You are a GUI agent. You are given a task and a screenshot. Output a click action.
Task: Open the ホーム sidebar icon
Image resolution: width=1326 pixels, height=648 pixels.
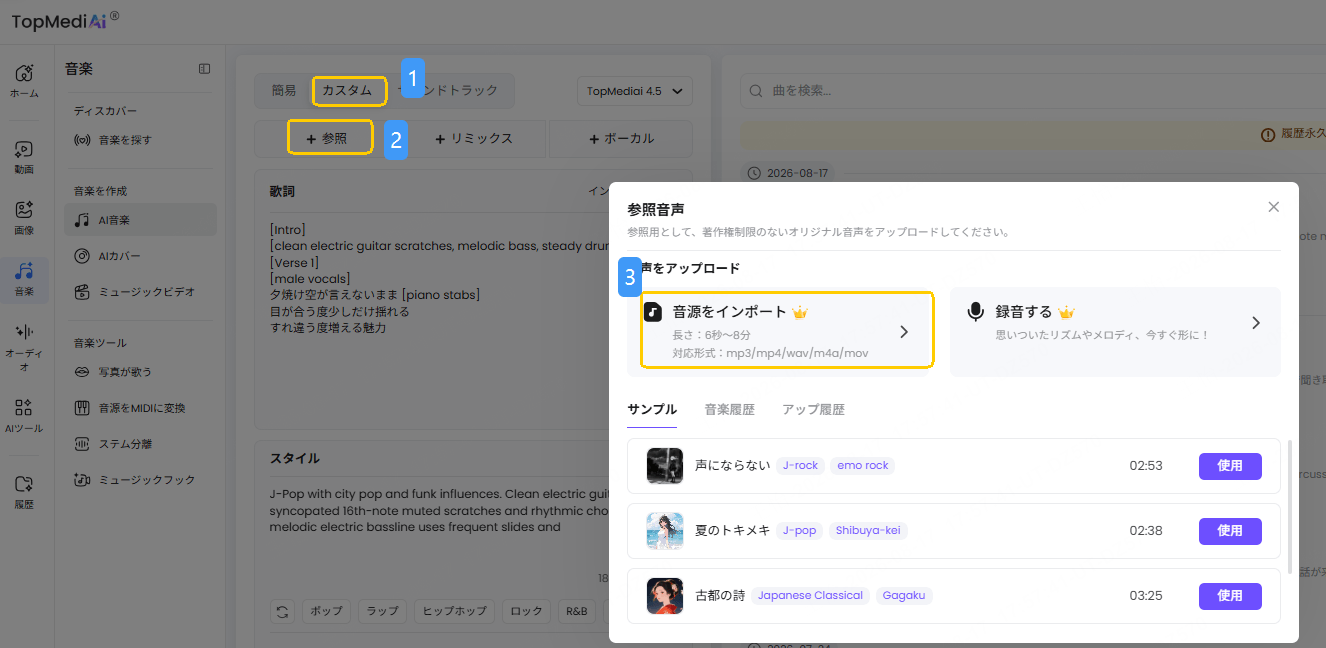click(x=24, y=80)
